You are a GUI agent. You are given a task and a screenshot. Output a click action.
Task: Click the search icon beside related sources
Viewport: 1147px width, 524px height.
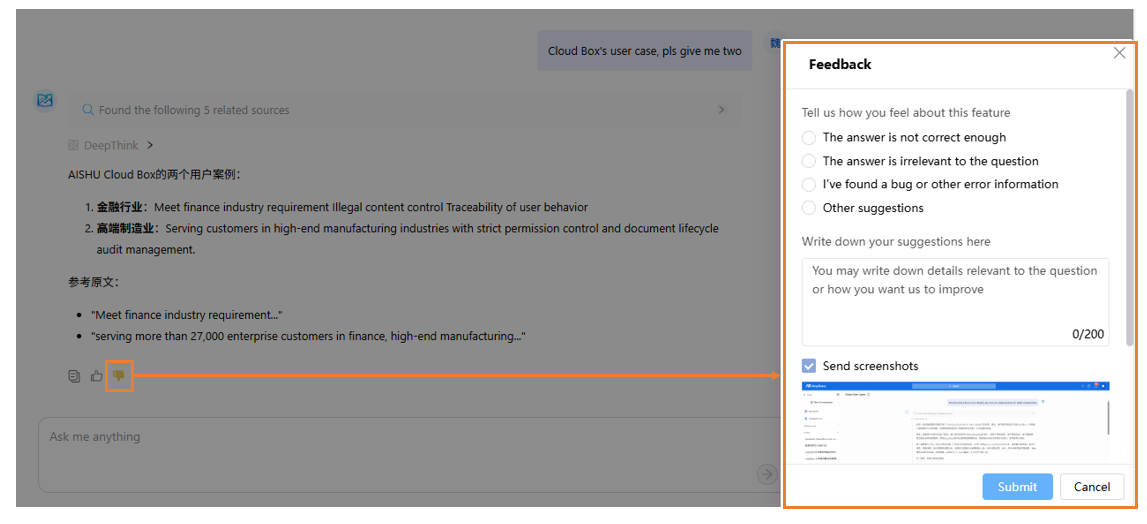[x=88, y=110]
